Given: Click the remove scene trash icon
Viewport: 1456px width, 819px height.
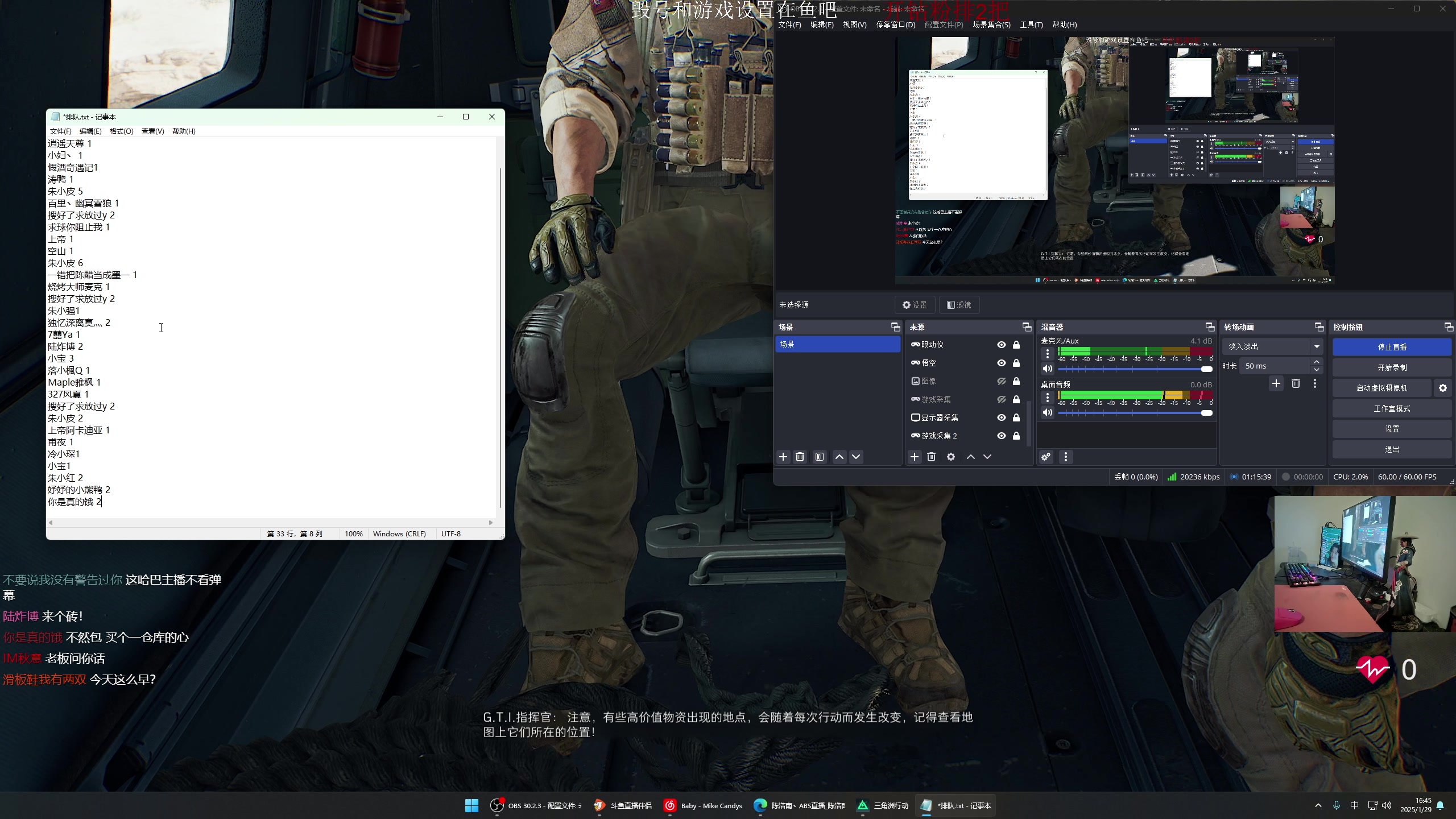Looking at the screenshot, I should coord(800,457).
